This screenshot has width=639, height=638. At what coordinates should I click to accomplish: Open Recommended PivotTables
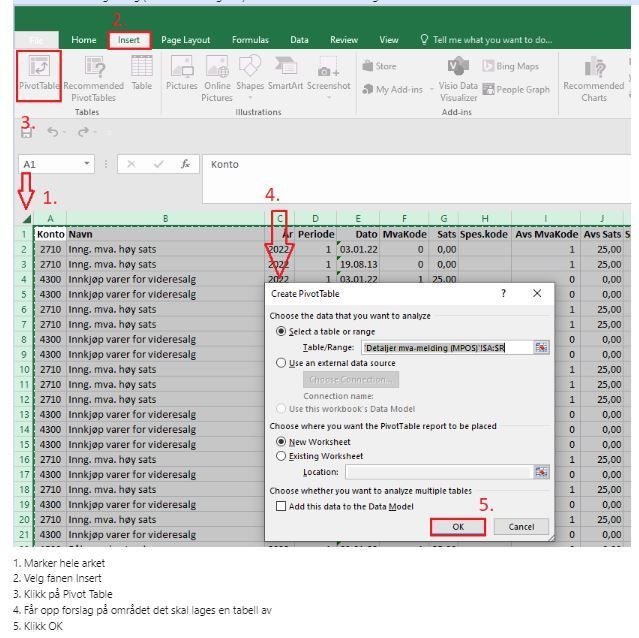pos(94,79)
